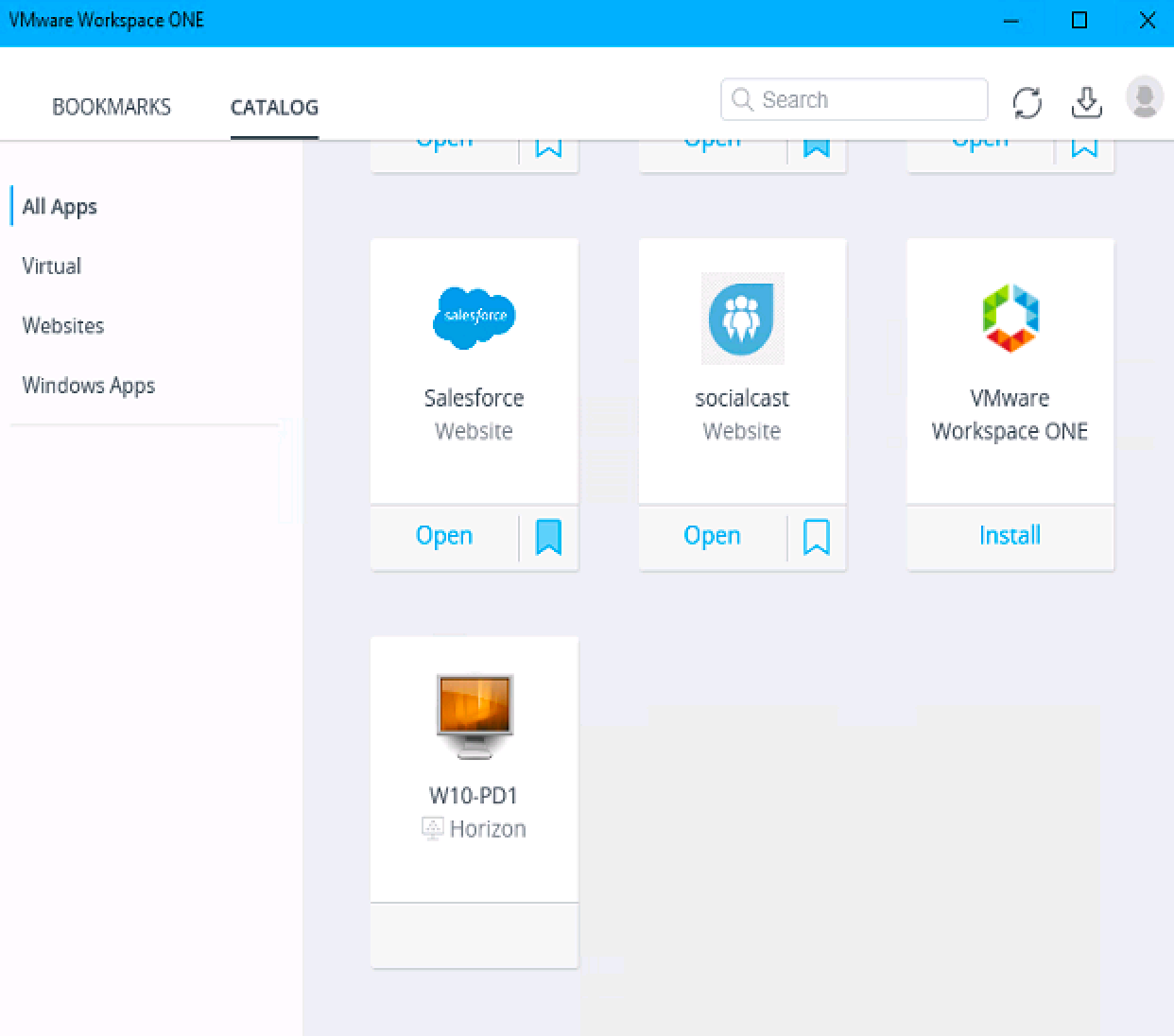Click the W10-PD1 desktop monitor icon
Screen dimensions: 1174x1036
point(475,716)
